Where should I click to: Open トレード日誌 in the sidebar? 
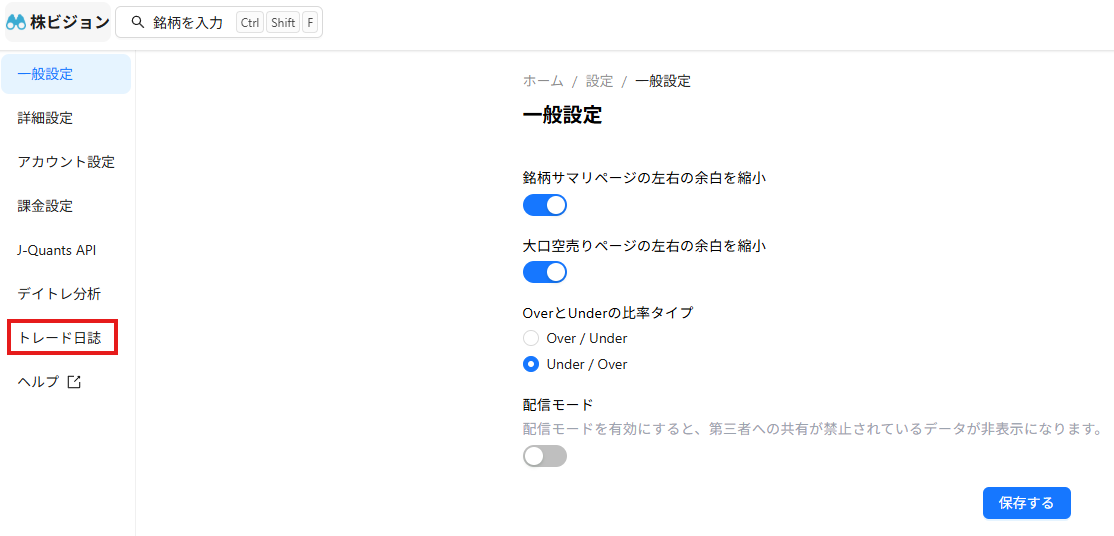pos(63,338)
